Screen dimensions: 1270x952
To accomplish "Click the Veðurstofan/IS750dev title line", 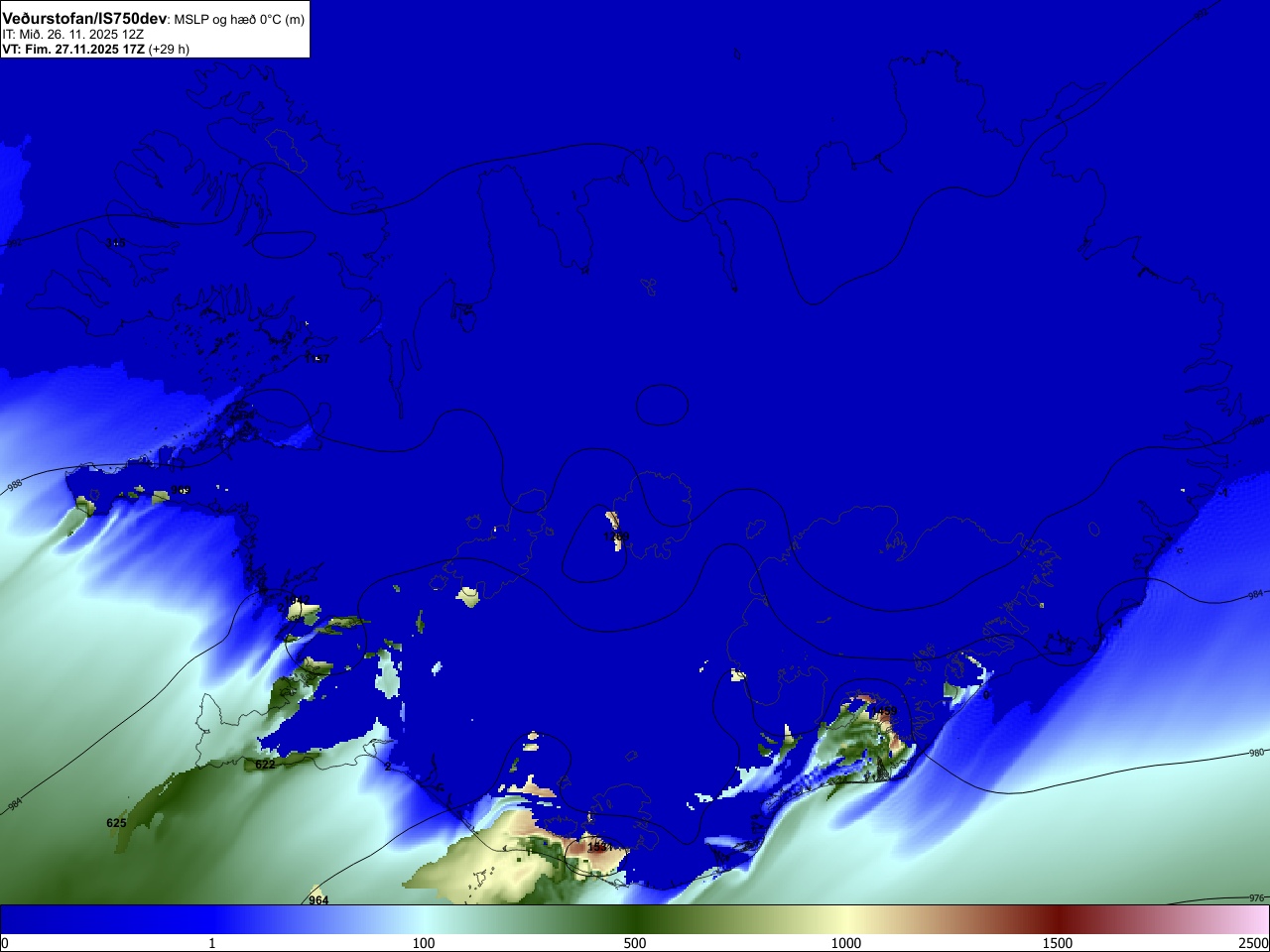I will pyautogui.click(x=154, y=19).
